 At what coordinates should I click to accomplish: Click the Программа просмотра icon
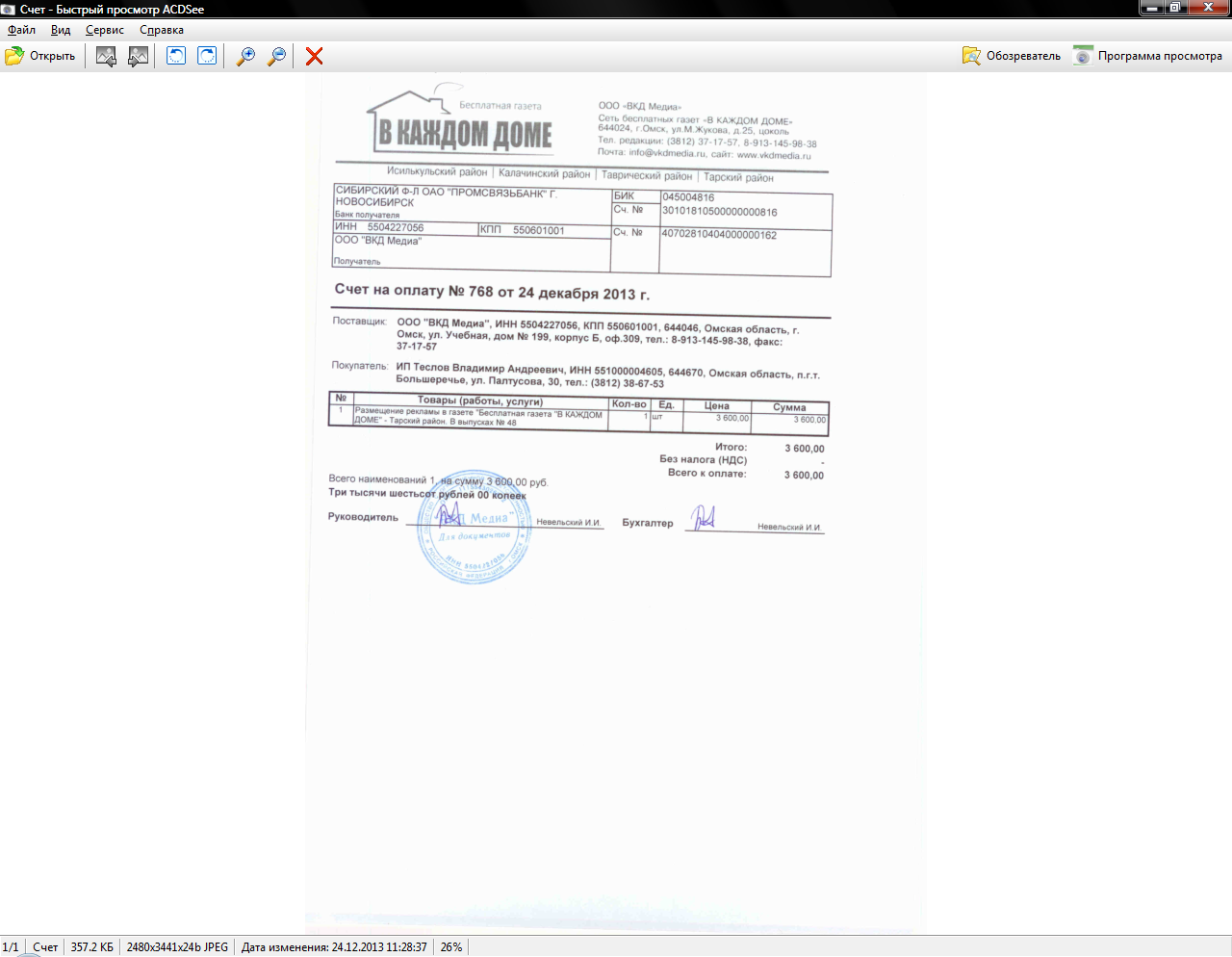1083,56
